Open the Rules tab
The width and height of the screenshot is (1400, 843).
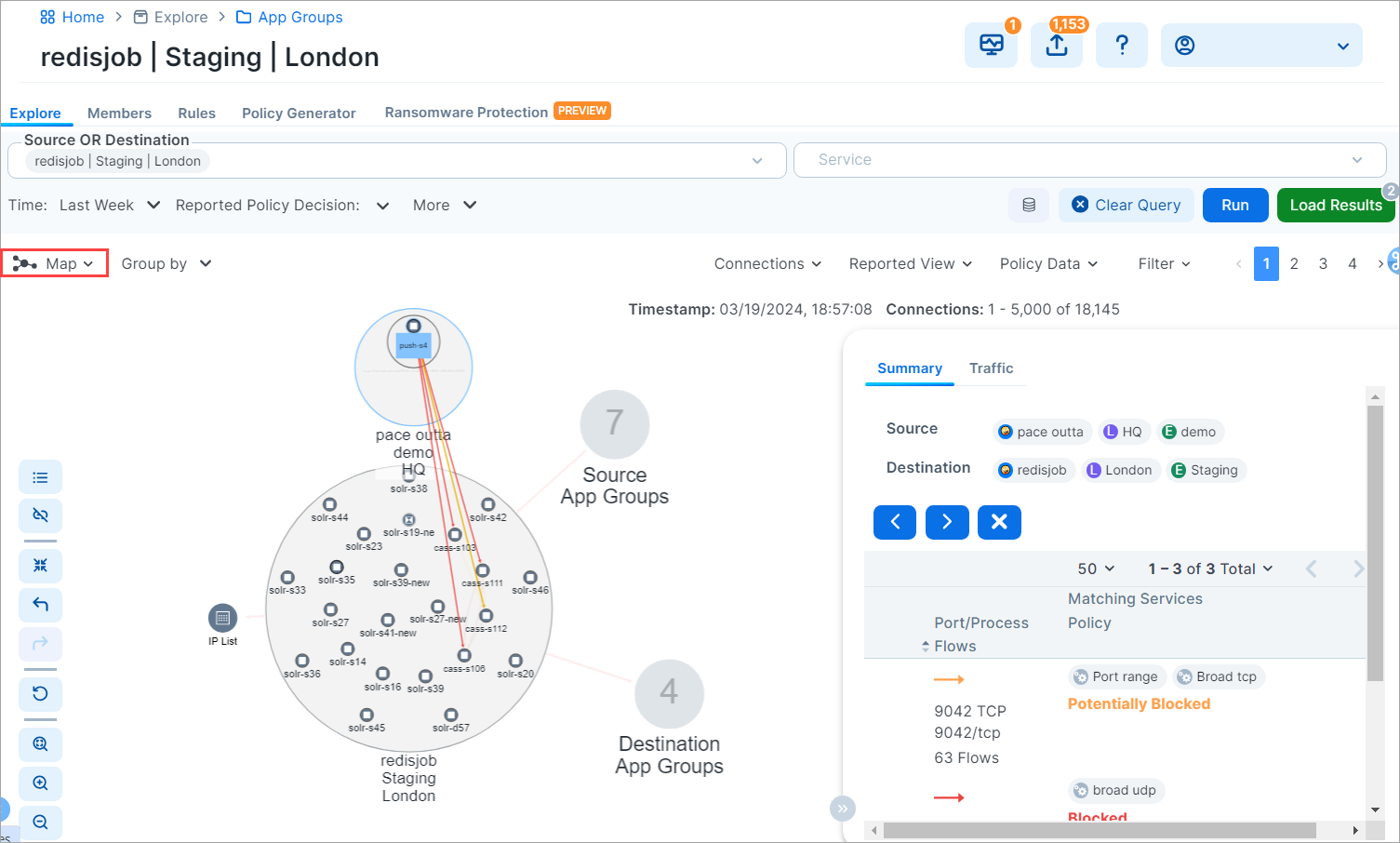[196, 113]
